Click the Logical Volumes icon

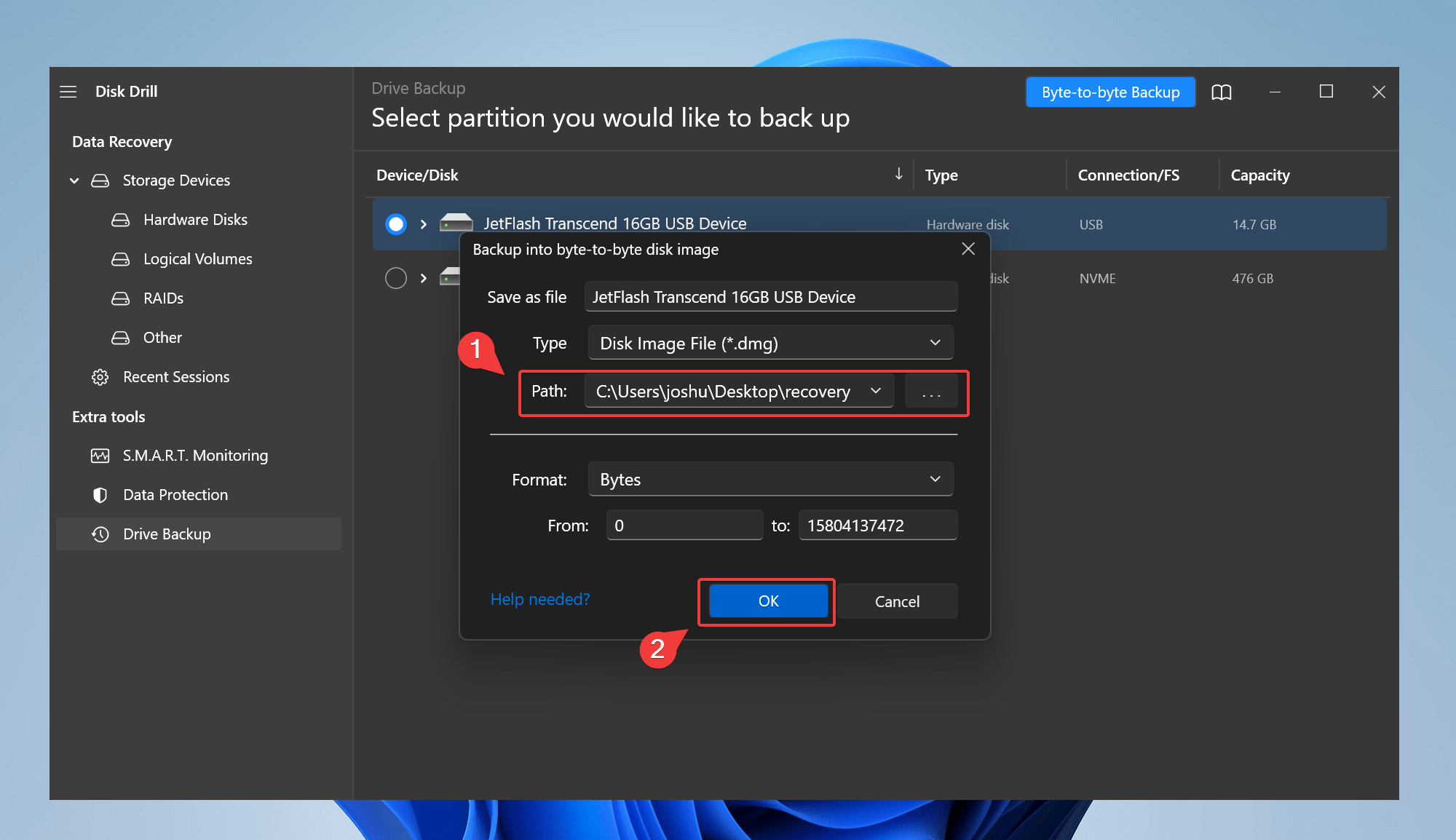(119, 258)
